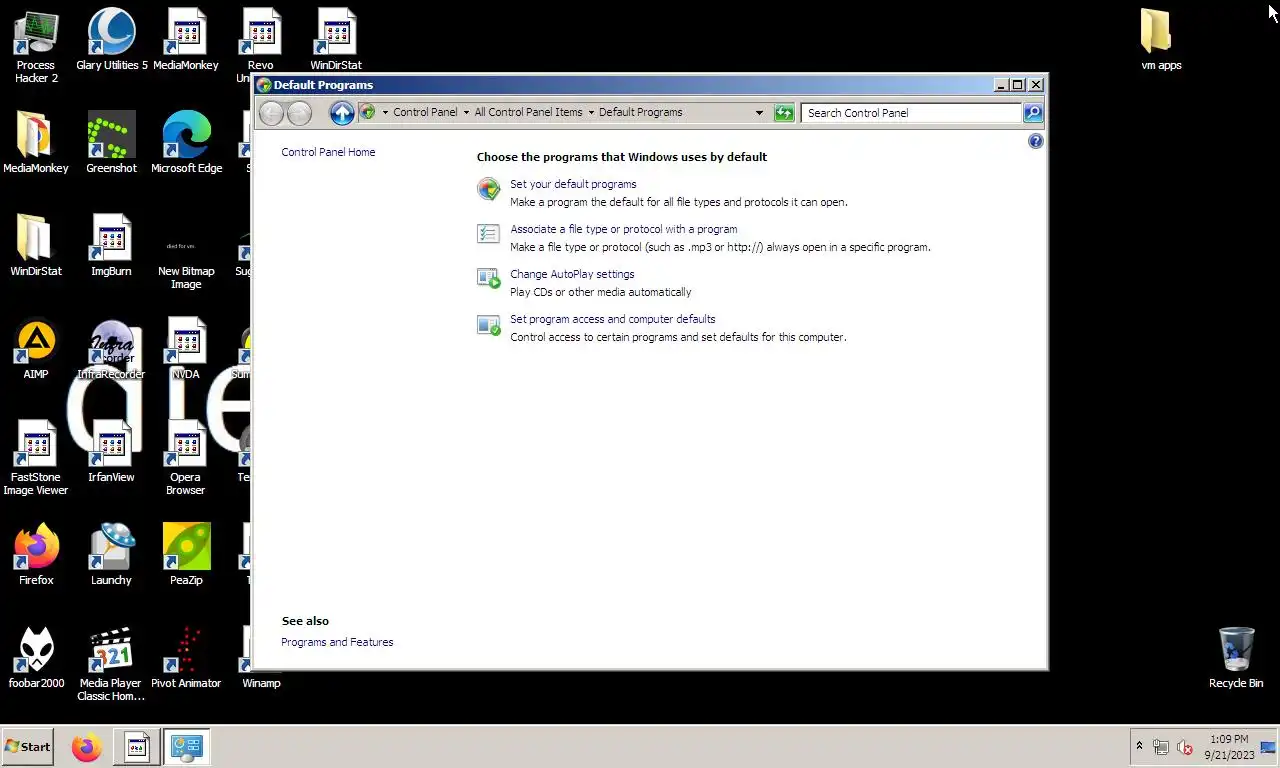The image size is (1280, 768).
Task: Select Greenshot desktop icon
Action: pos(111,143)
